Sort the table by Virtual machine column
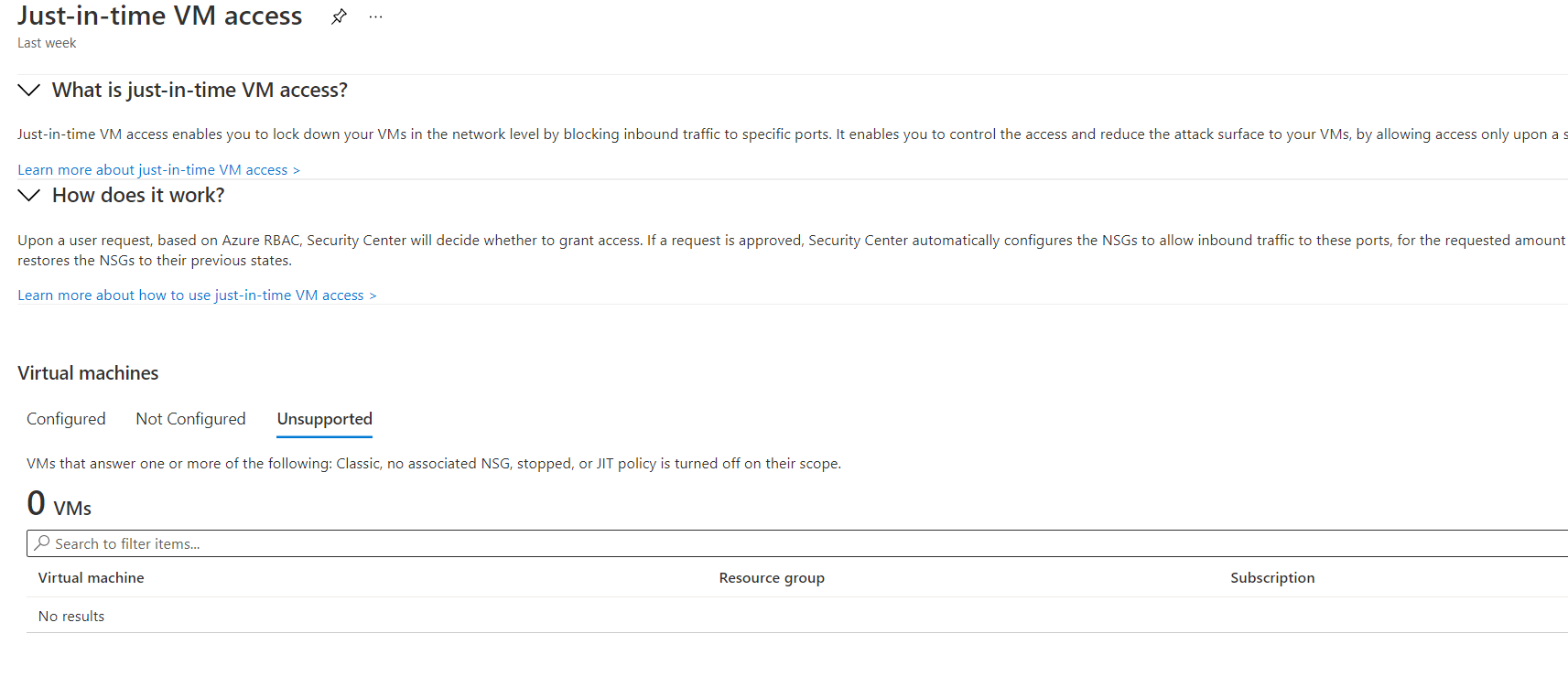The height and width of the screenshot is (698, 1568). pos(91,577)
